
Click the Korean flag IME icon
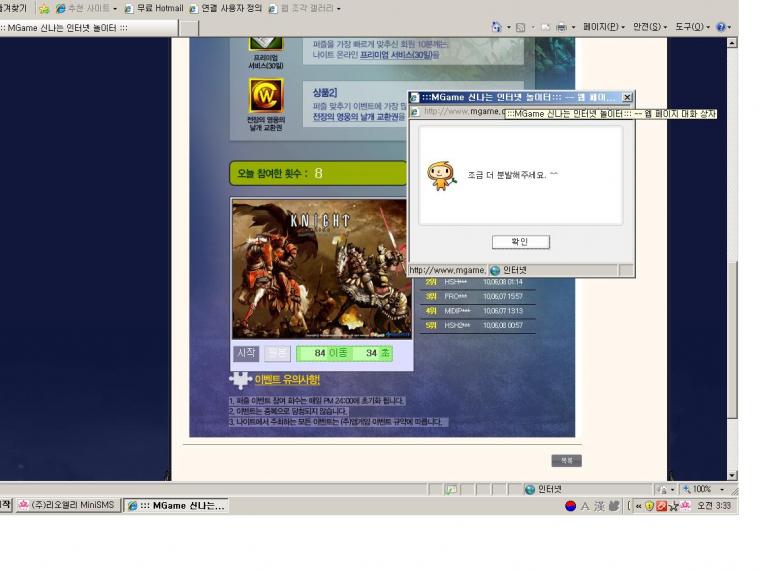[x=570, y=506]
